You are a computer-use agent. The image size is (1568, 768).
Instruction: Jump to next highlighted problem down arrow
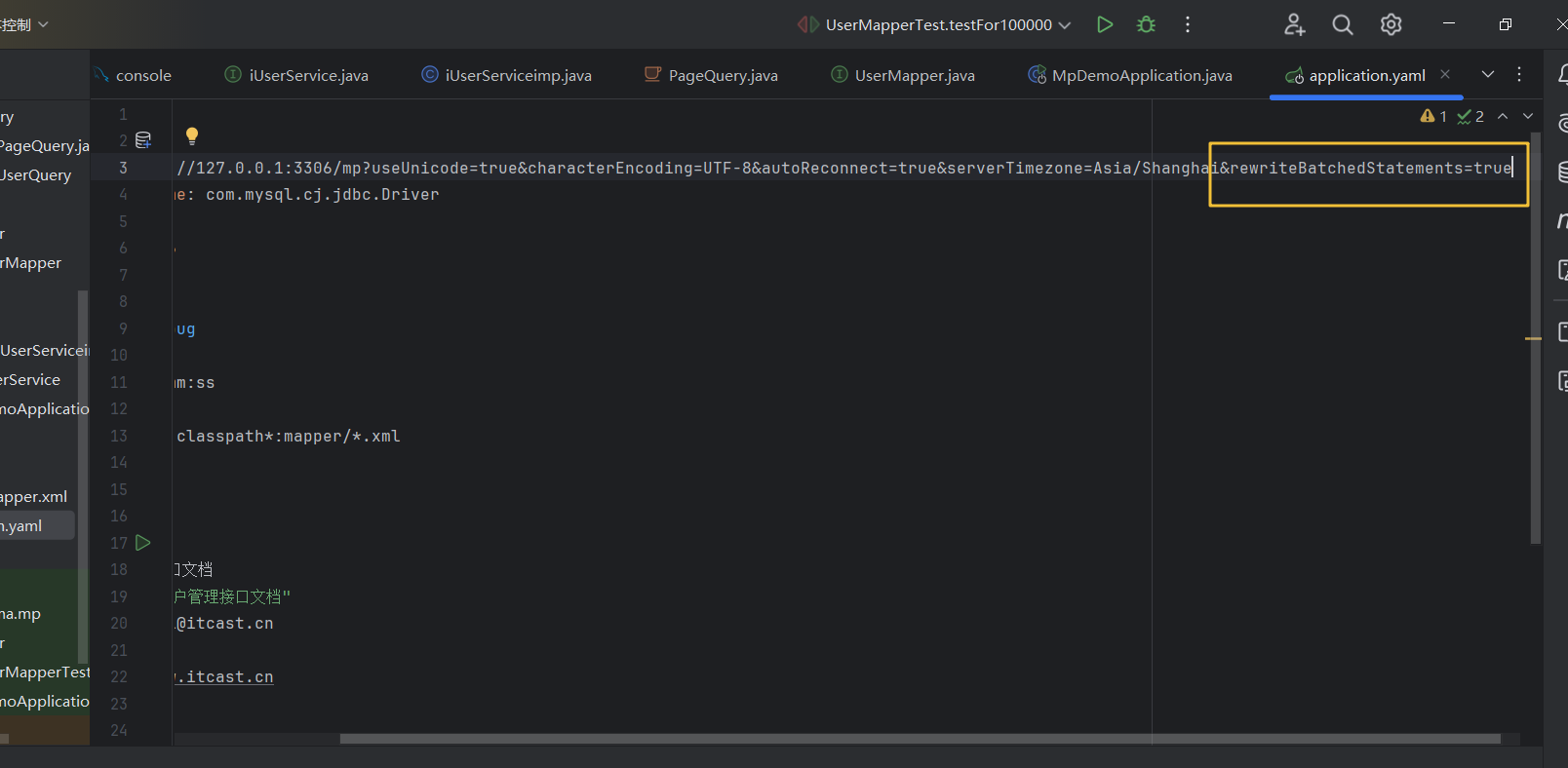[1528, 116]
